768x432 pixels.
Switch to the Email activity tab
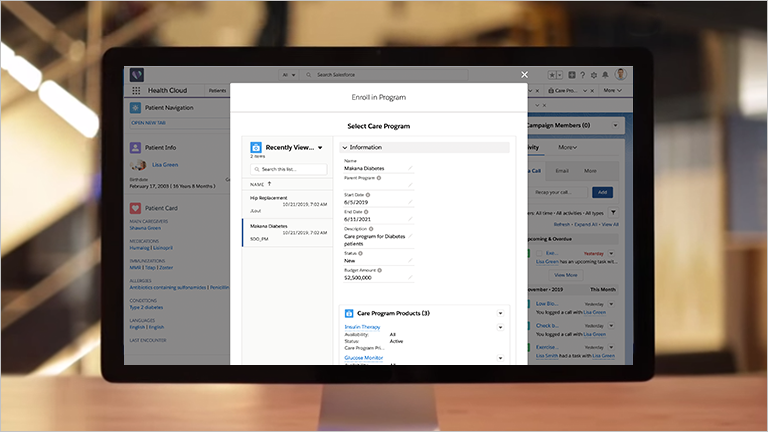[562, 171]
